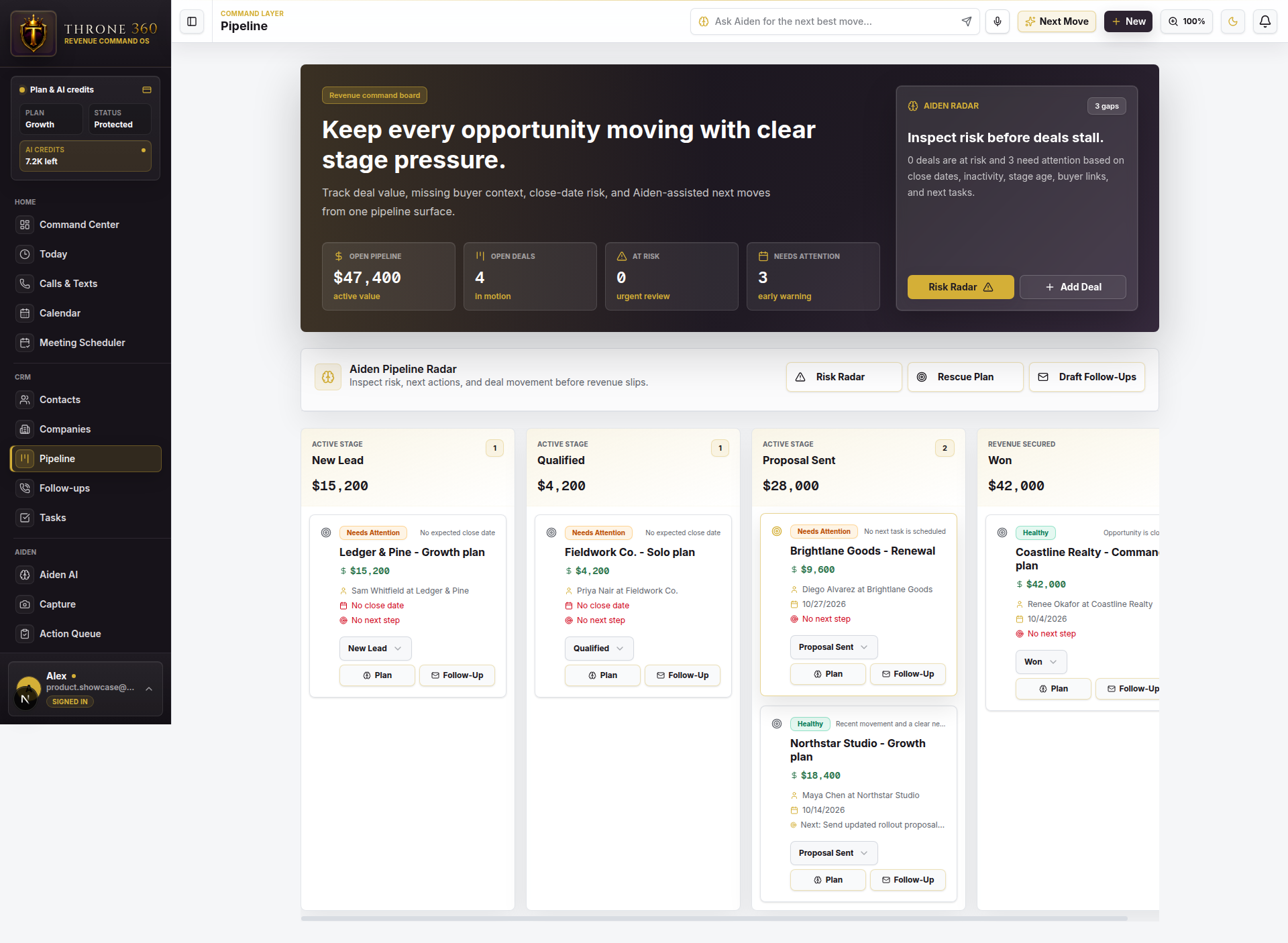This screenshot has width=1288, height=943.
Task: Open the notifications bell
Action: 1265,21
